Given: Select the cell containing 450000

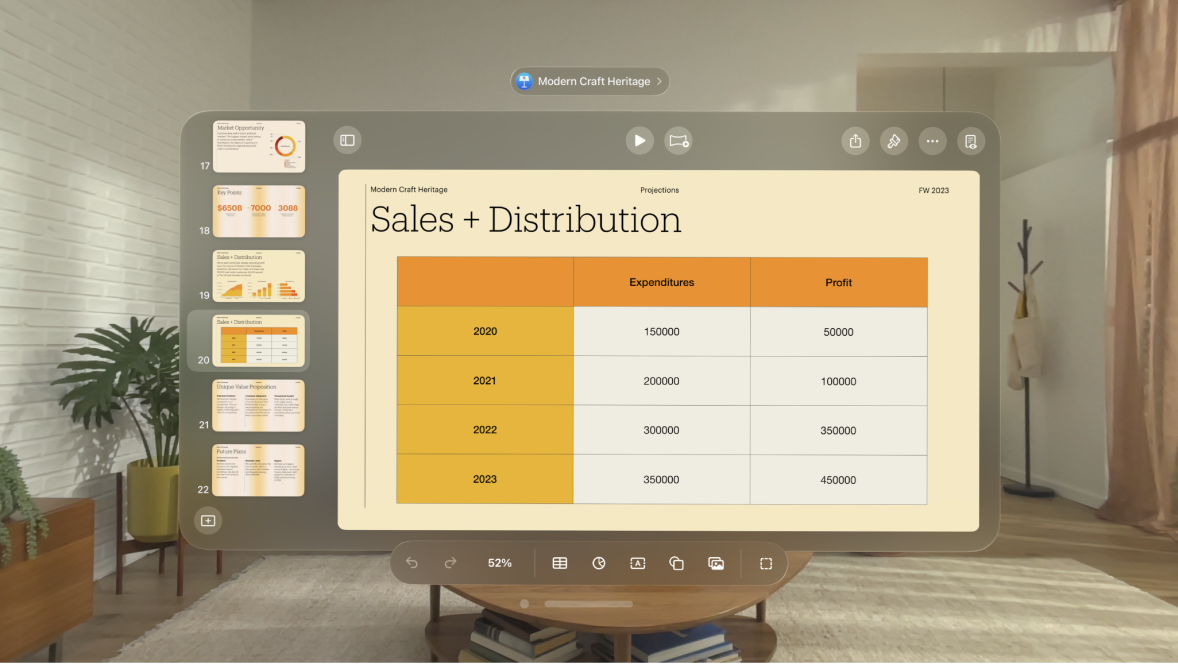Looking at the screenshot, I should point(838,480).
